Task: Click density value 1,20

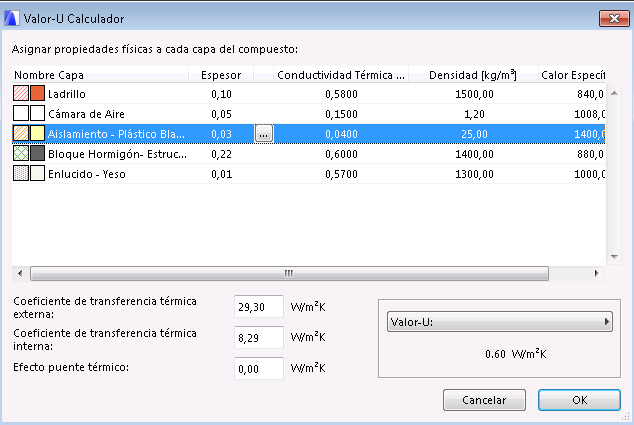Action: pos(474,114)
